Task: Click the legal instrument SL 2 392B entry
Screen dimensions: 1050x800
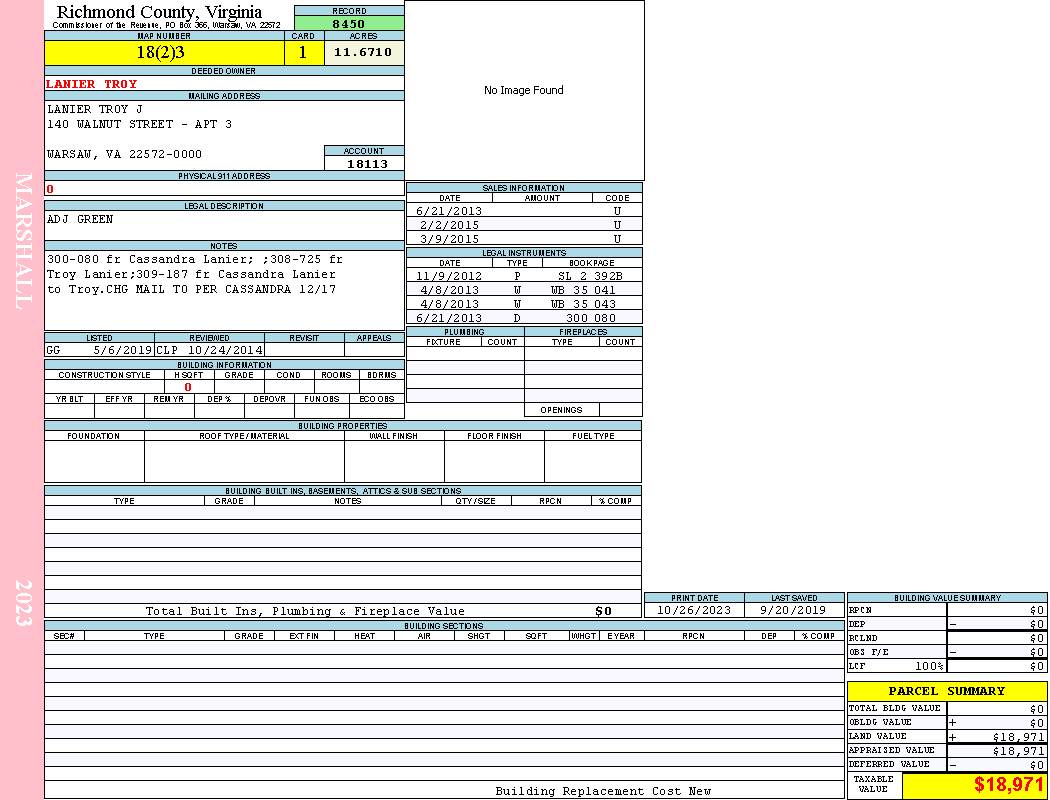Action: (x=590, y=275)
